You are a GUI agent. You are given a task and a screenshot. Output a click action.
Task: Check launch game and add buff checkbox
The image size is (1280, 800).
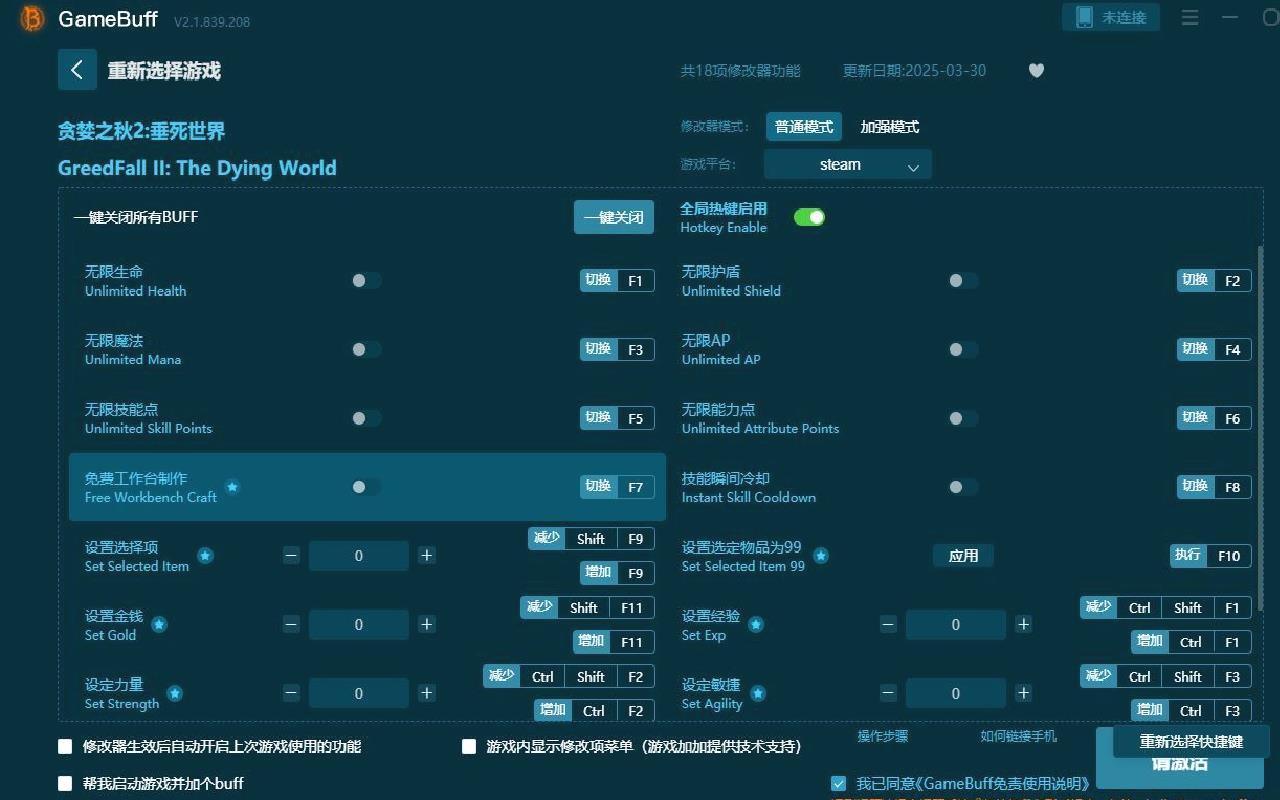tap(65, 783)
